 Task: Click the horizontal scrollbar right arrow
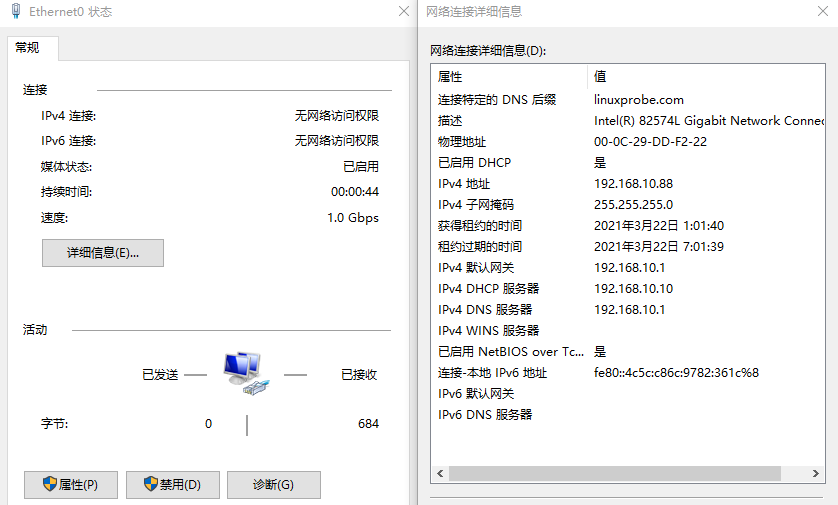(817, 473)
